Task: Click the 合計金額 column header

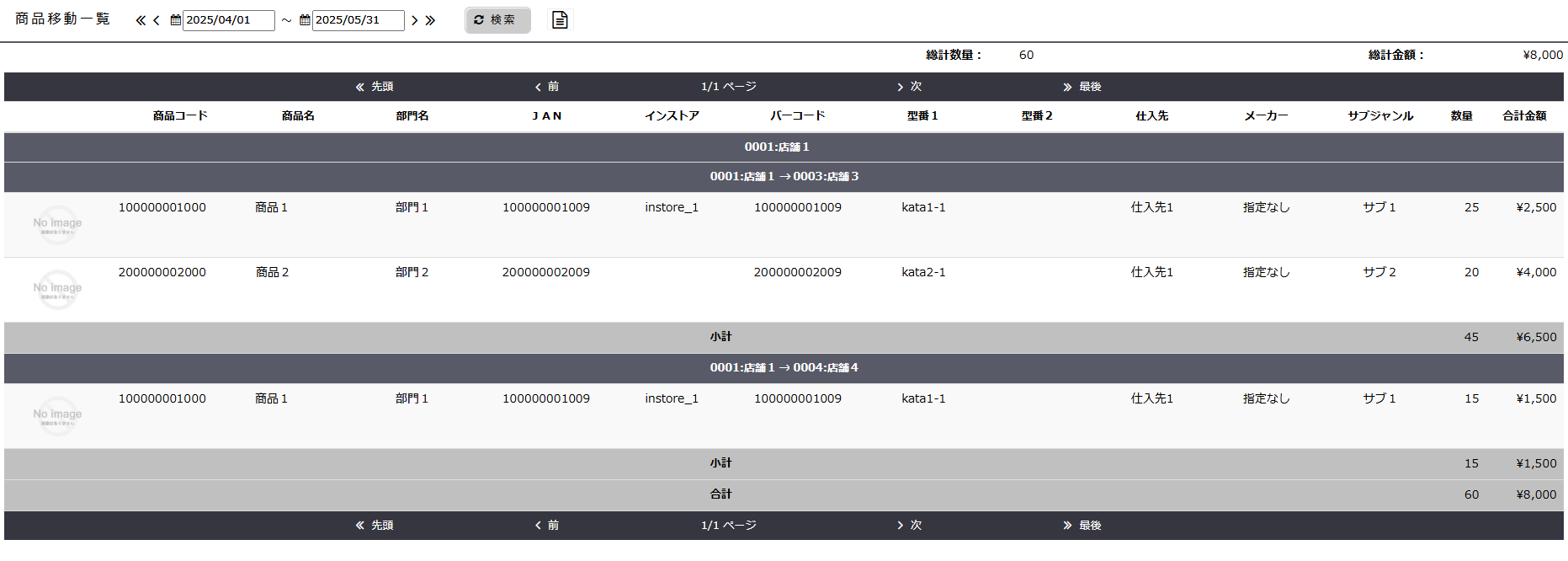Action: click(x=1525, y=116)
